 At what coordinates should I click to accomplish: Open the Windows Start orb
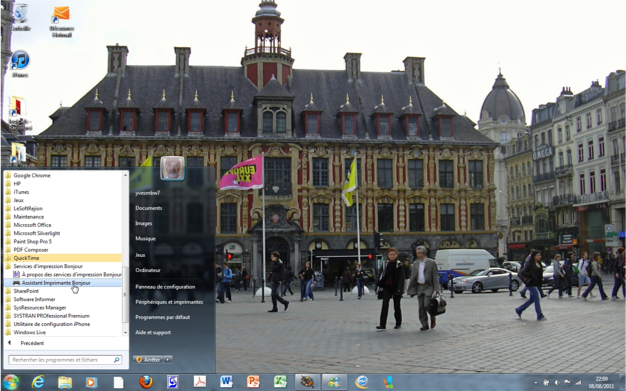11,382
